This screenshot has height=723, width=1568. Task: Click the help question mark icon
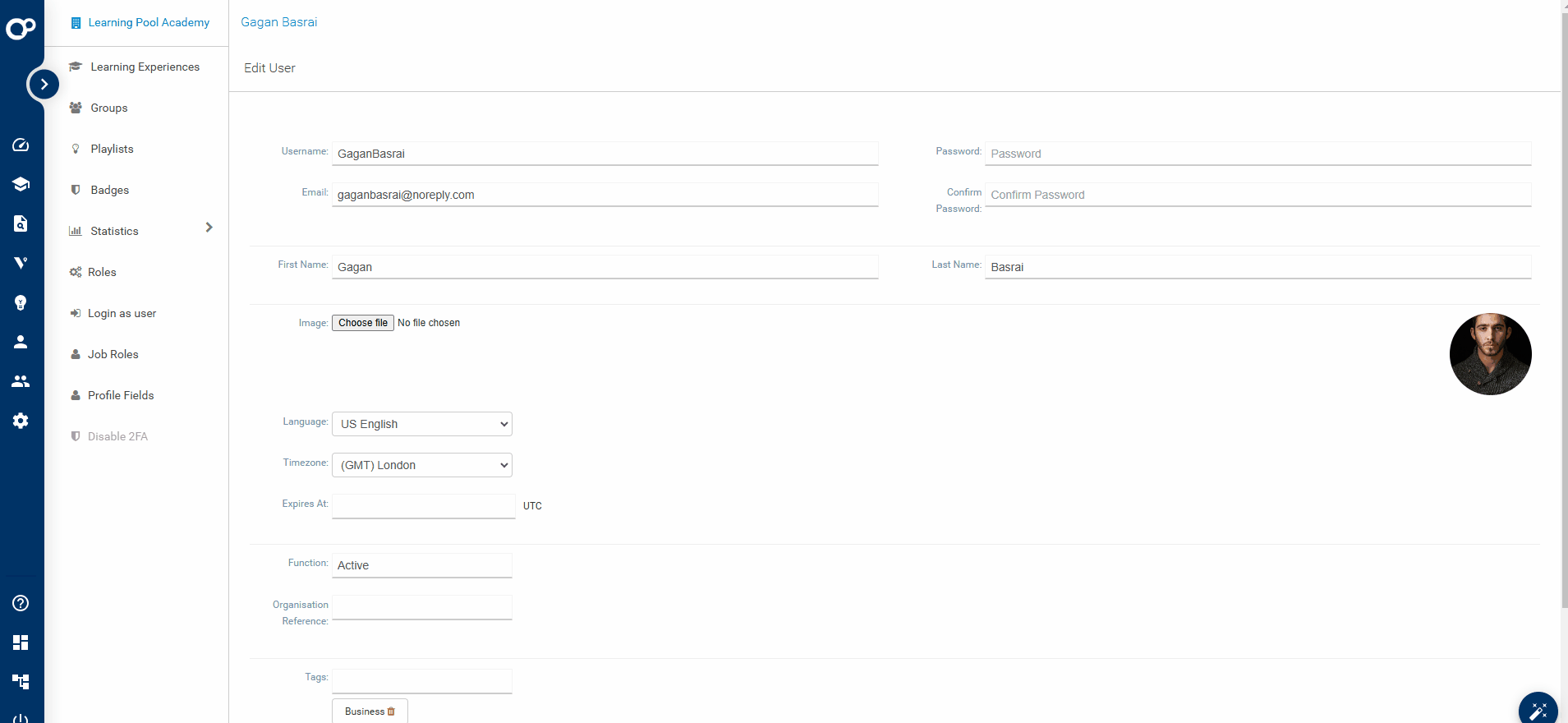21,603
